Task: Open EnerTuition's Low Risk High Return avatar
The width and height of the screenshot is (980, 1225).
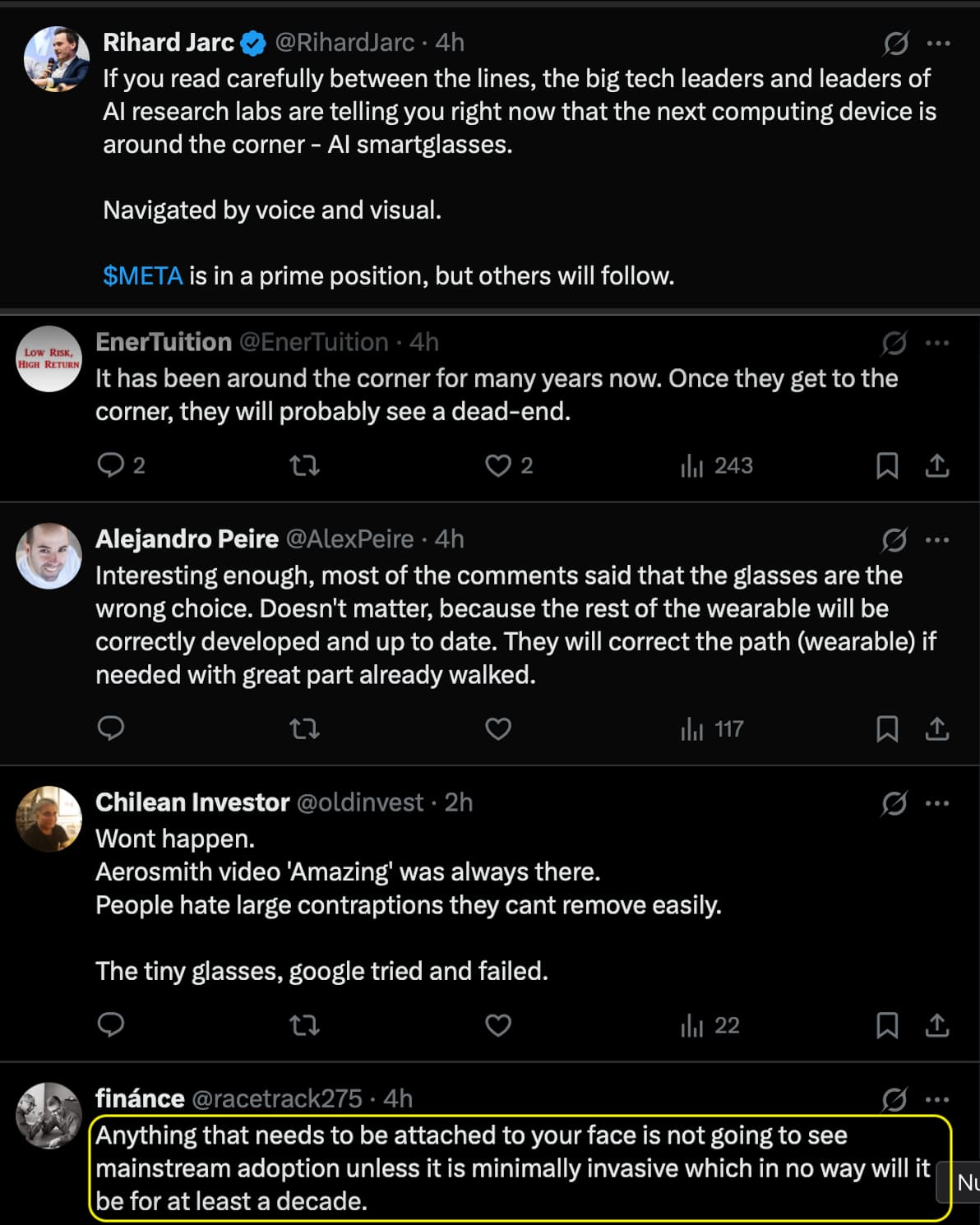Action: [x=49, y=359]
